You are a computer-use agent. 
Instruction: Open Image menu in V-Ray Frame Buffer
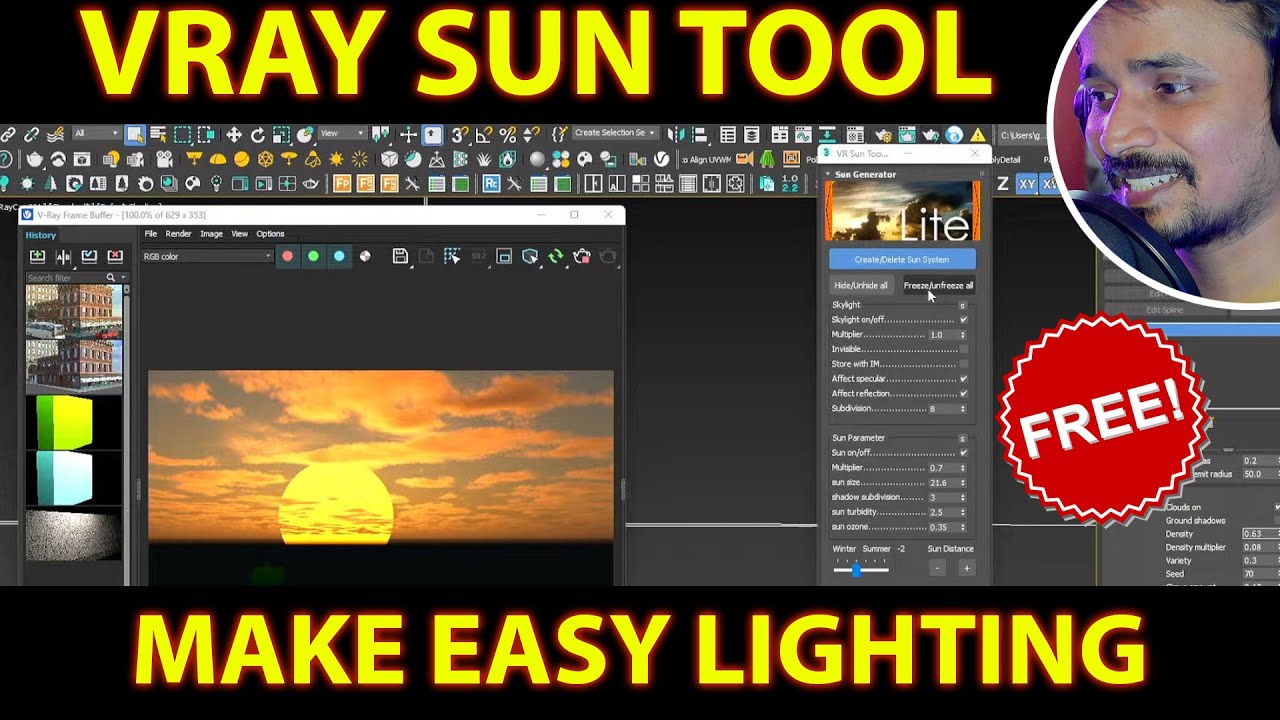211,234
